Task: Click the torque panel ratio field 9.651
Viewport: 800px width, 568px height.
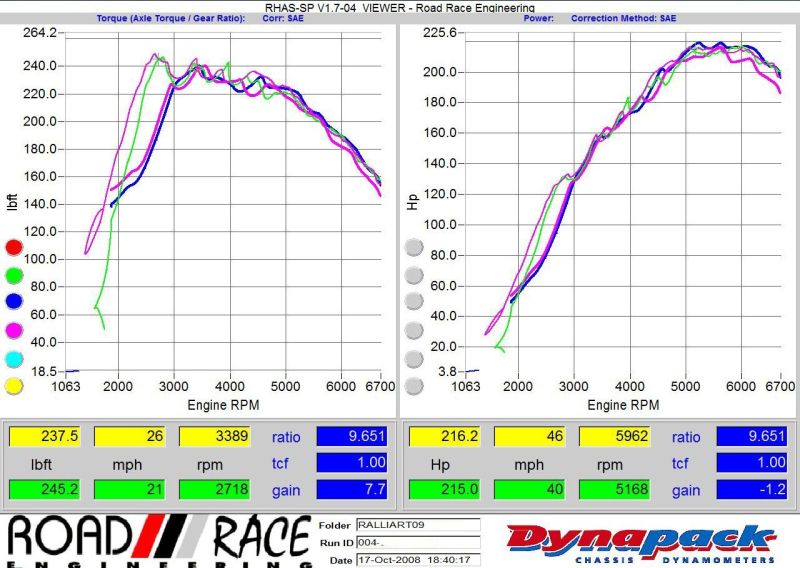Action: coord(352,437)
